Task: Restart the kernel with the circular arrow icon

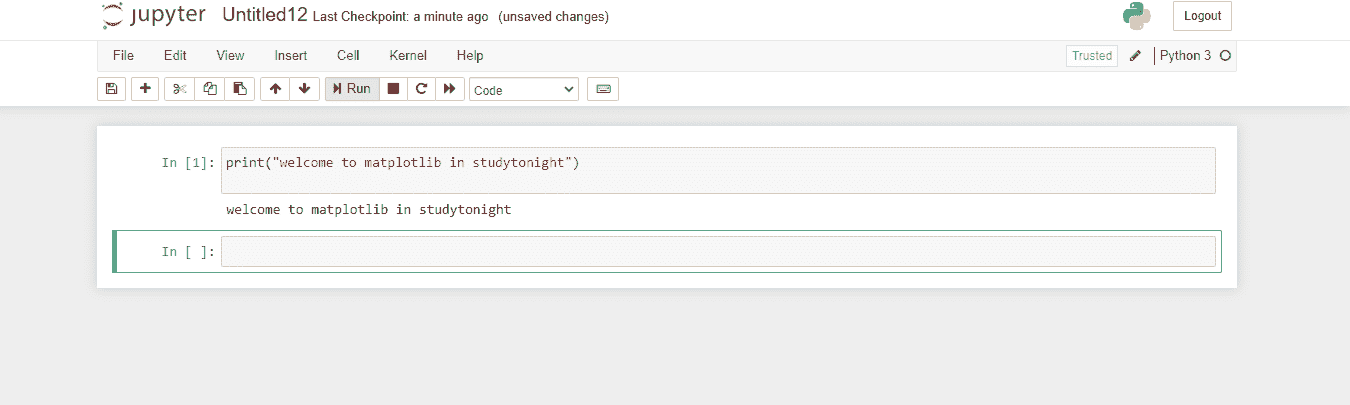Action: pyautogui.click(x=421, y=89)
